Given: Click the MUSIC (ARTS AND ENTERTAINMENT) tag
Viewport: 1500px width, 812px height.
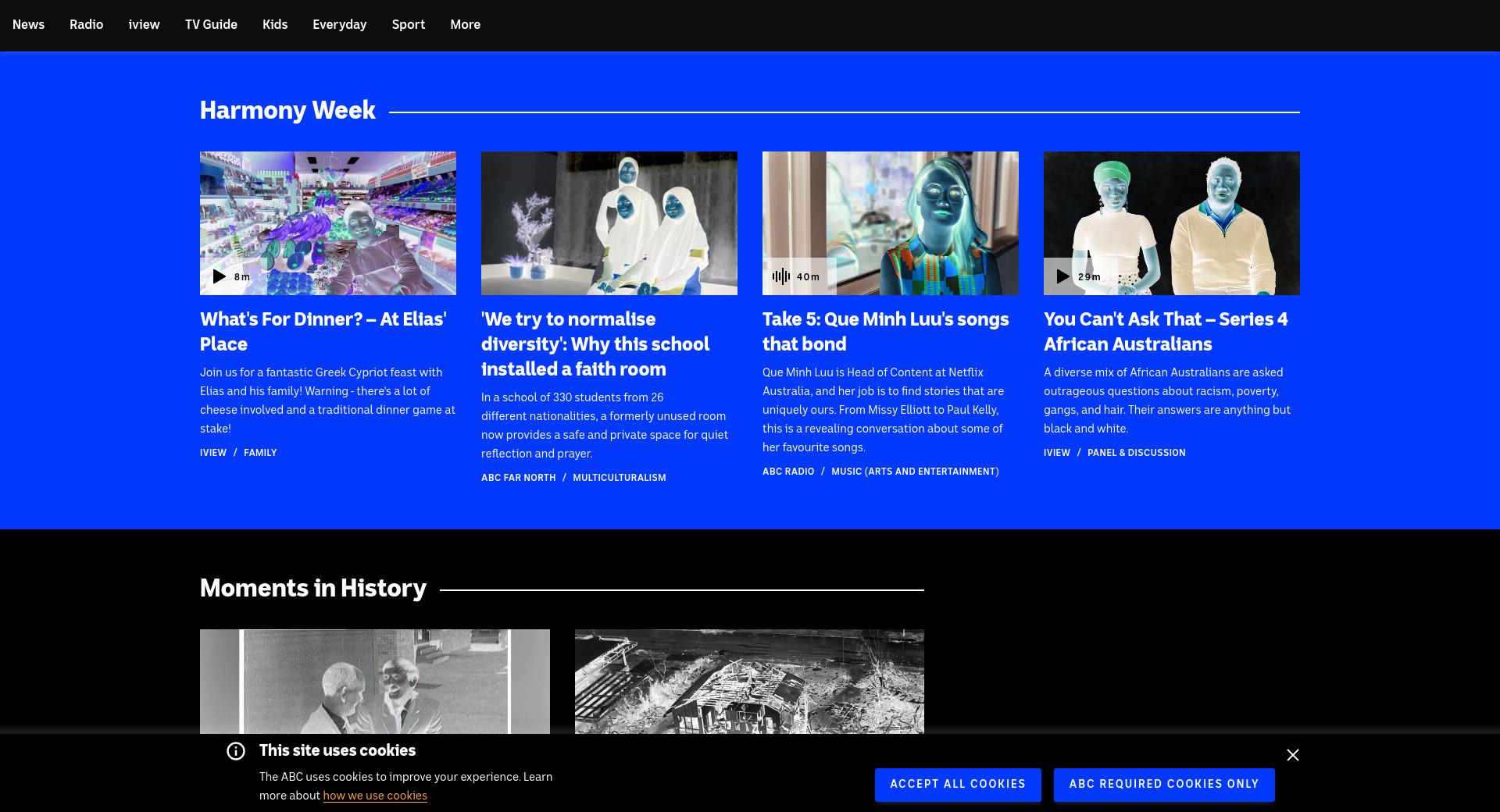Looking at the screenshot, I should coord(915,472).
